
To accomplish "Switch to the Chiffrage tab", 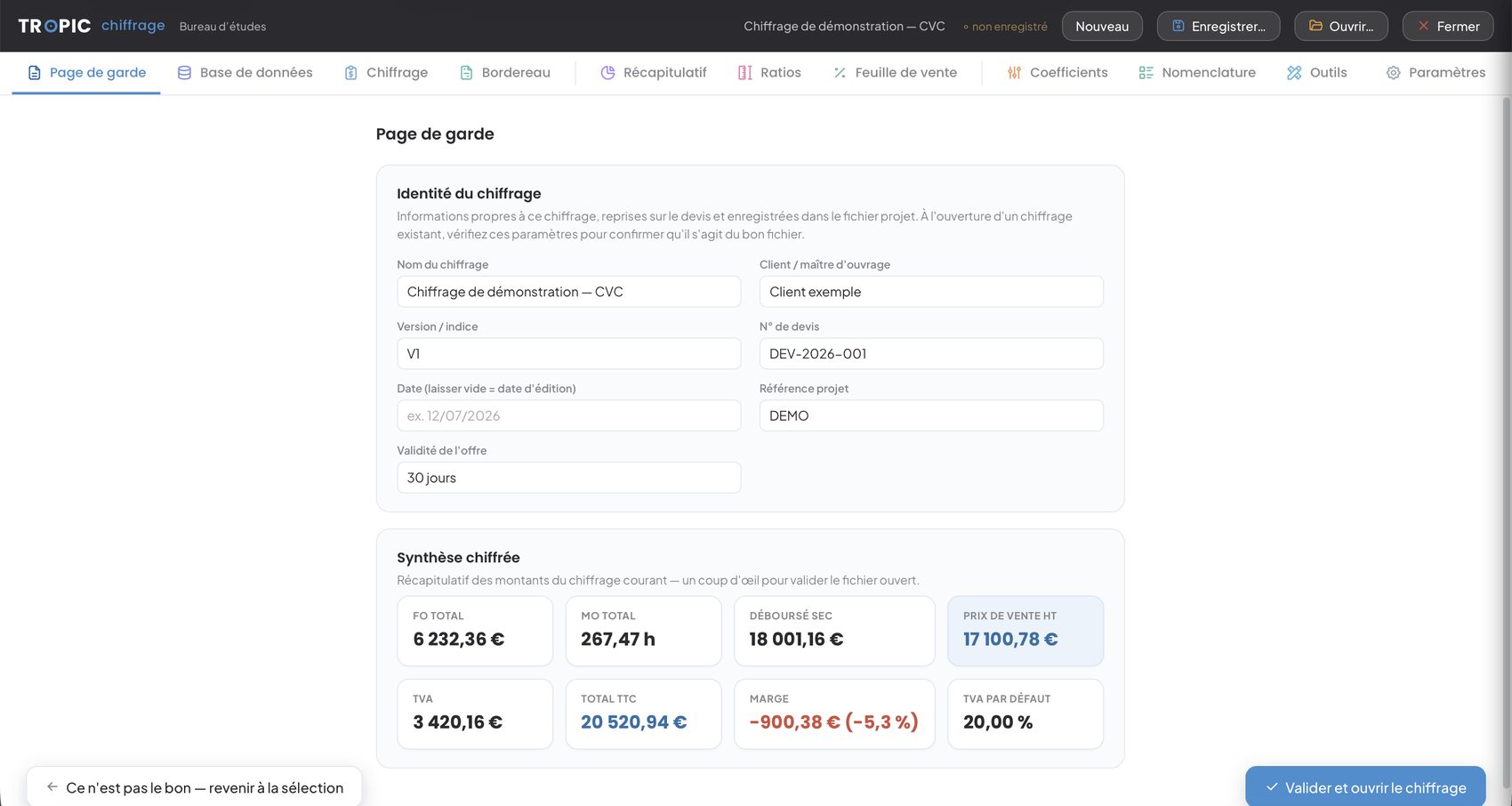I will (386, 73).
